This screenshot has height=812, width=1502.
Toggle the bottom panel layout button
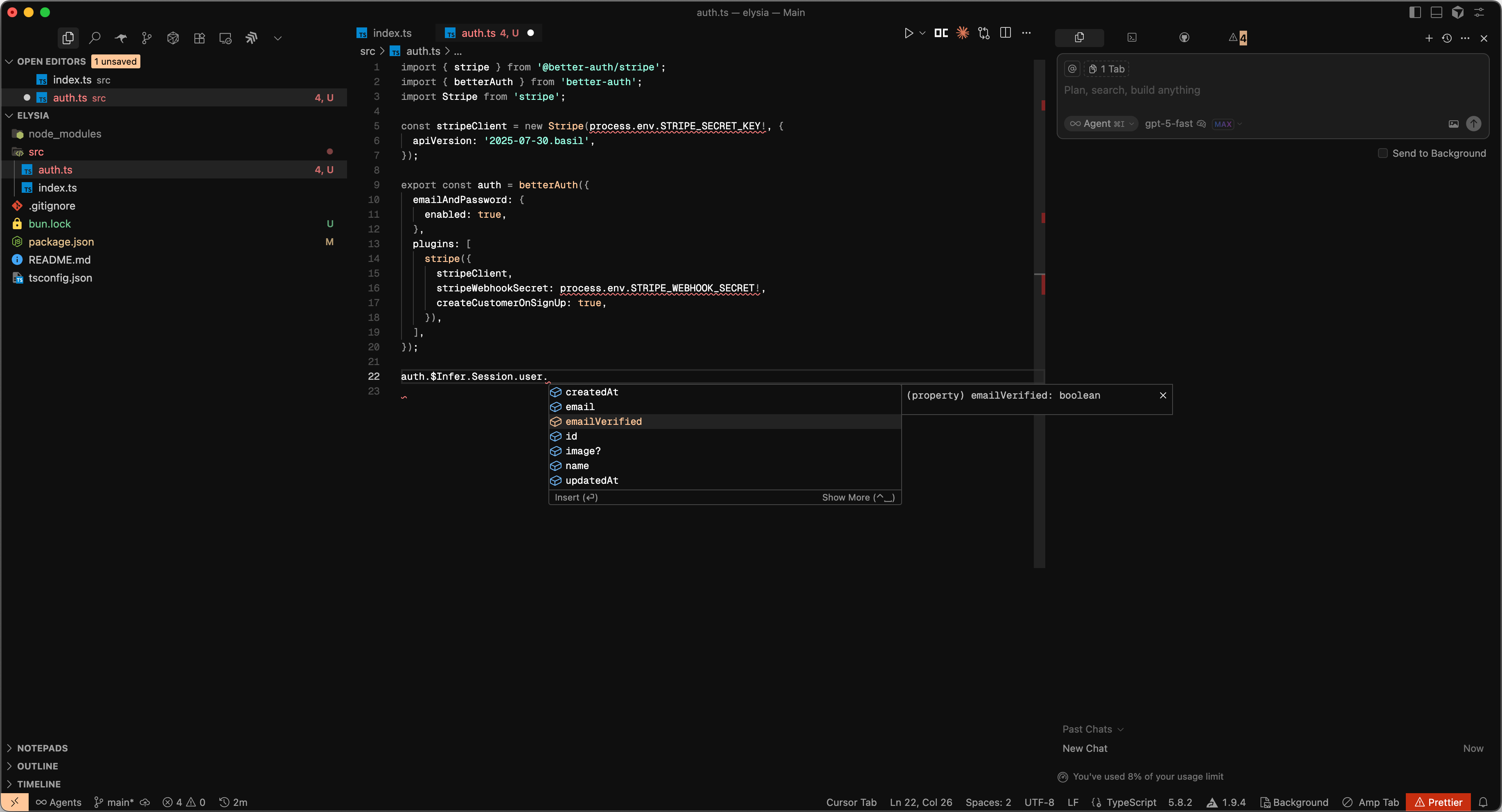tap(1436, 12)
